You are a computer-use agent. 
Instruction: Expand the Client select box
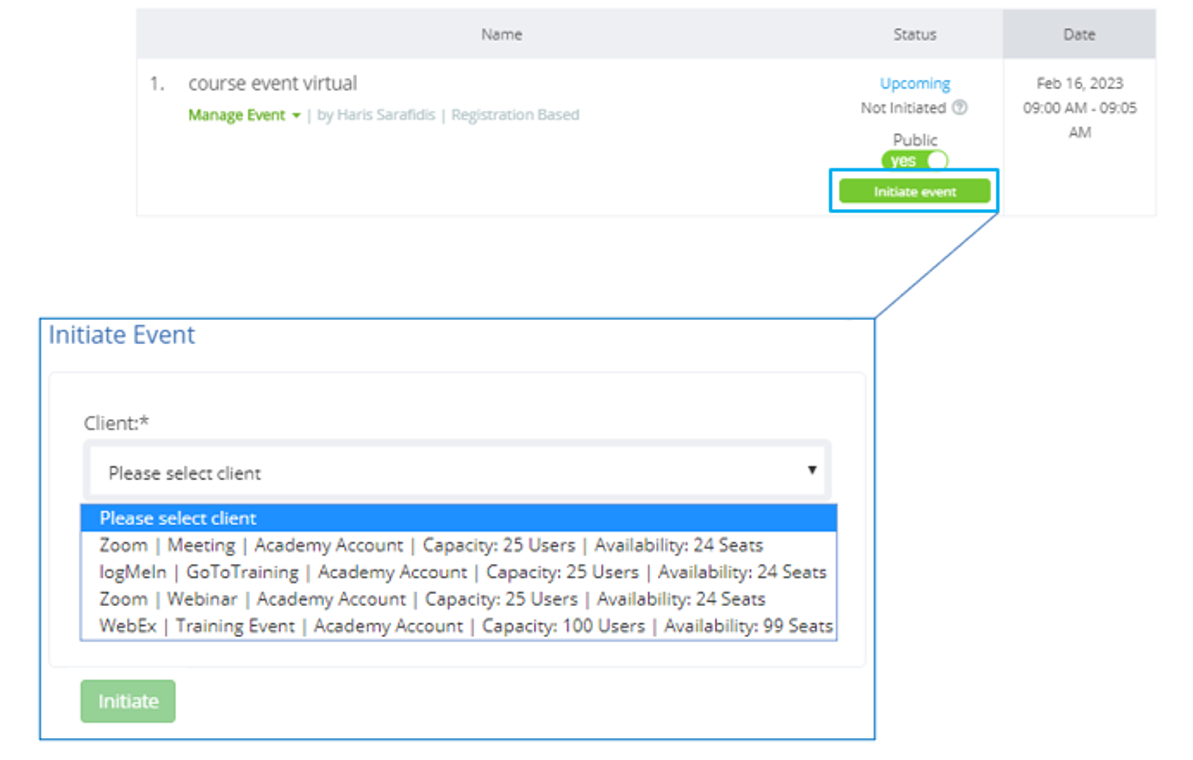458,472
